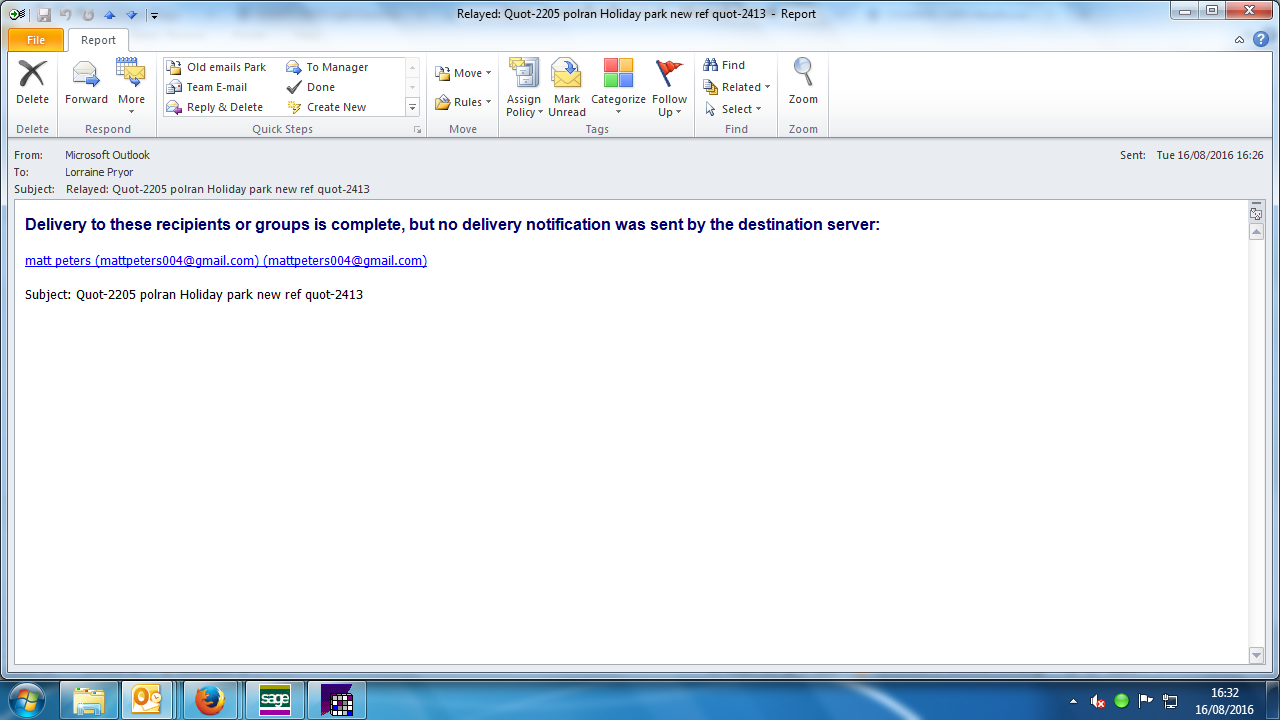
Task: Click the Help question mark icon
Action: click(1261, 40)
